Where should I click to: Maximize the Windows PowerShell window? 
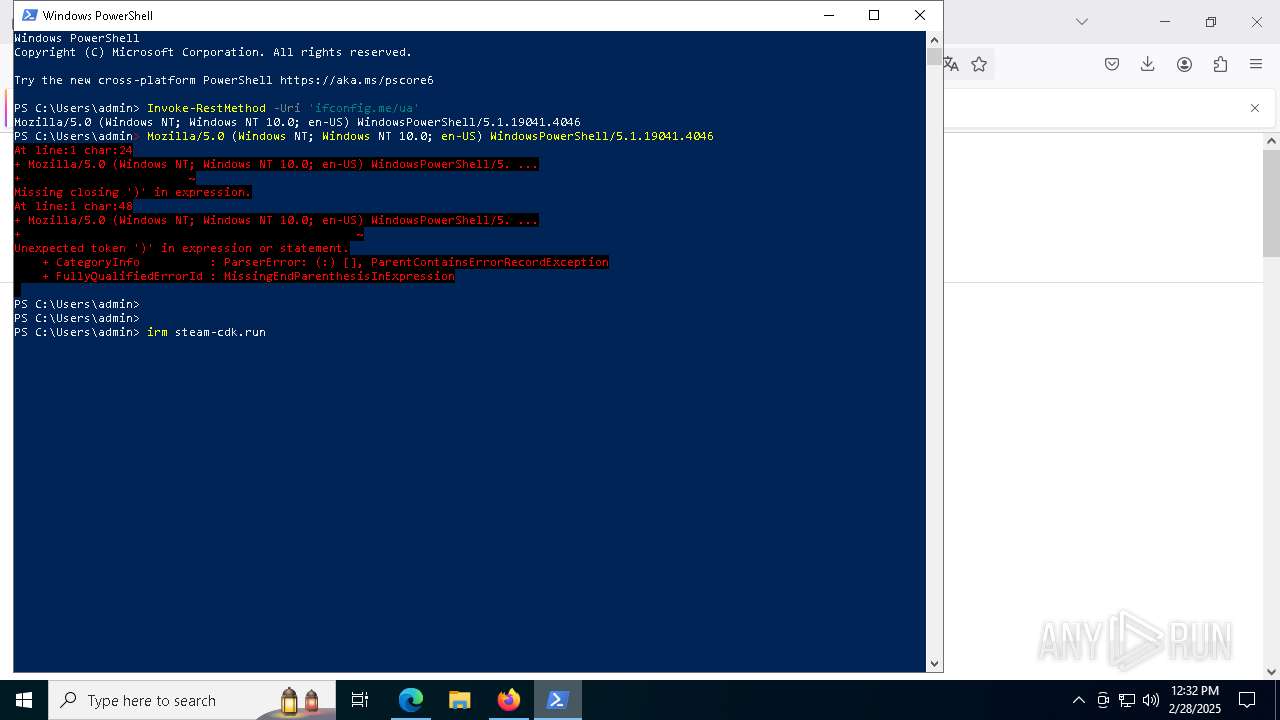tap(874, 15)
